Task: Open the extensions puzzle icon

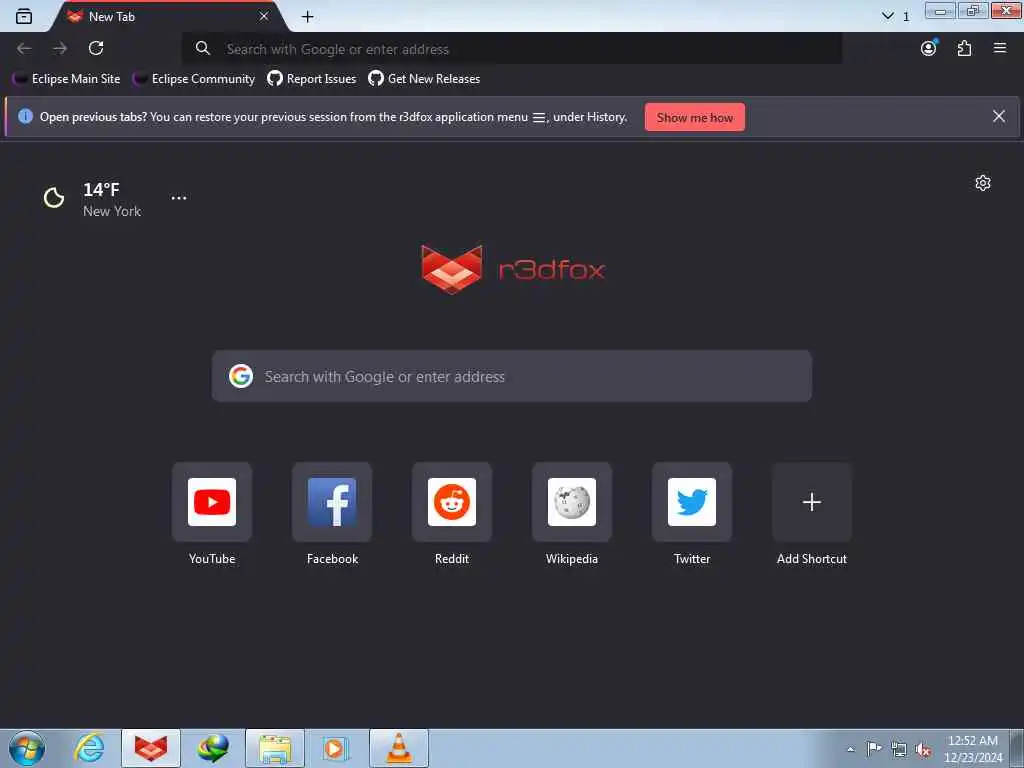Action: tap(965, 48)
